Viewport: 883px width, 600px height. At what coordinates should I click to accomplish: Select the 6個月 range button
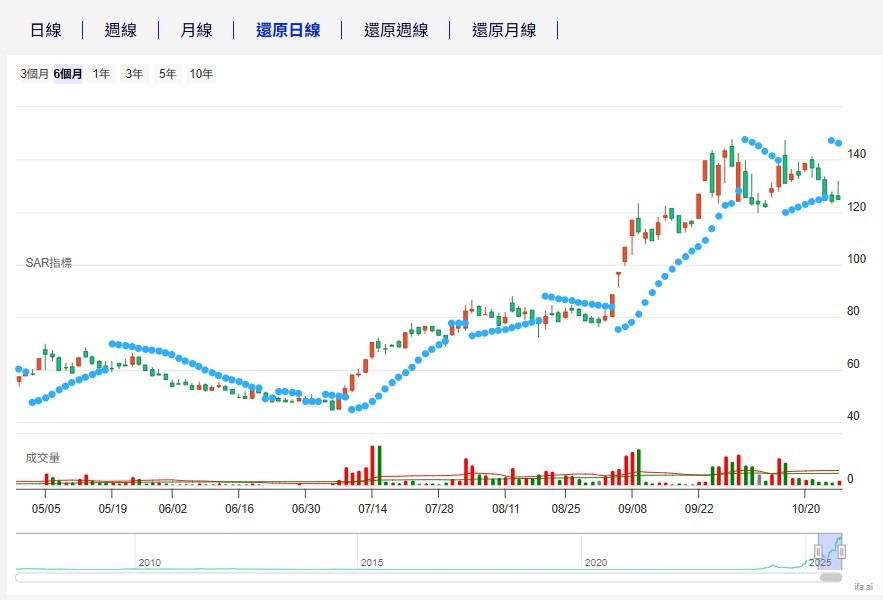point(68,74)
